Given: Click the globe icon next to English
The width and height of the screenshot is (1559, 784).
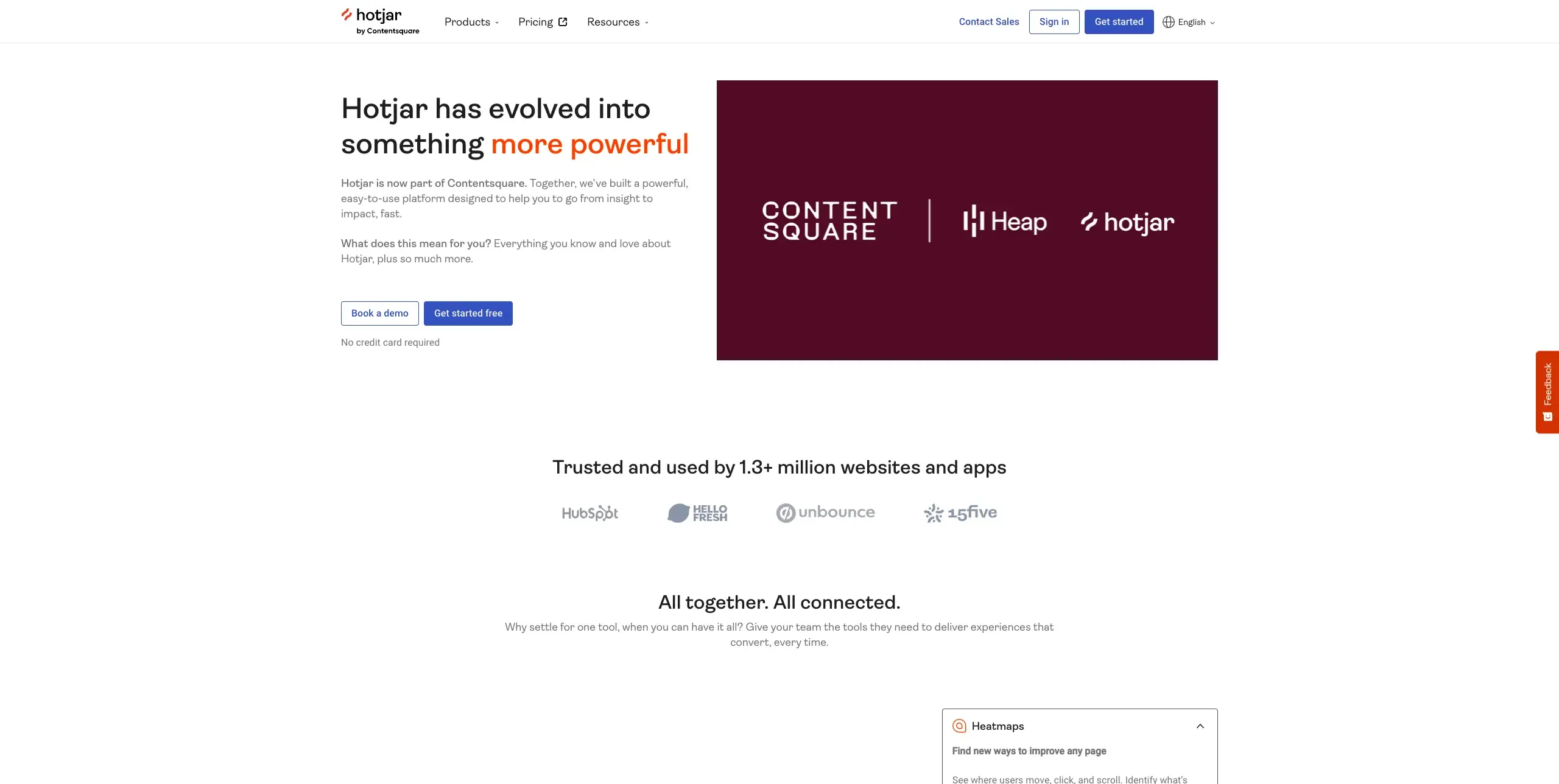Looking at the screenshot, I should (1169, 22).
